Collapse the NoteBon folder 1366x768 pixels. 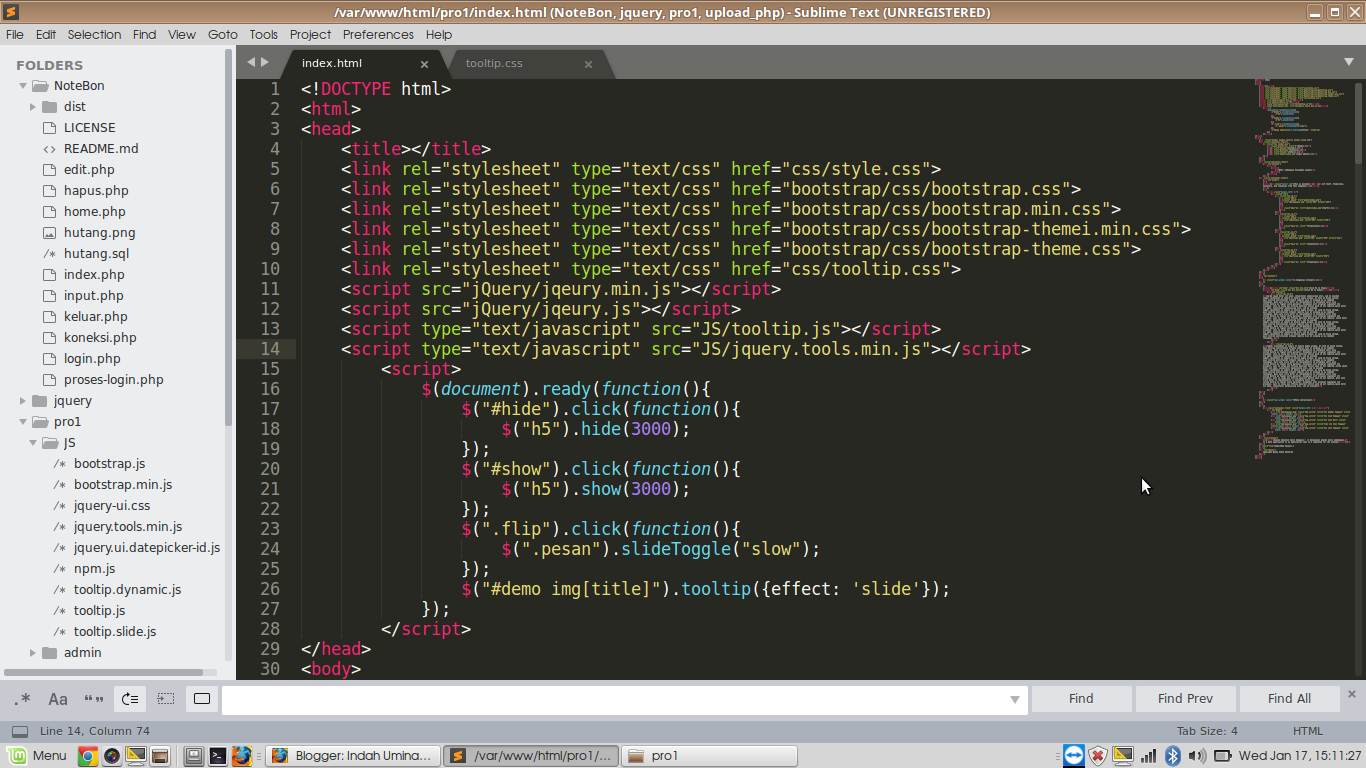[23, 86]
